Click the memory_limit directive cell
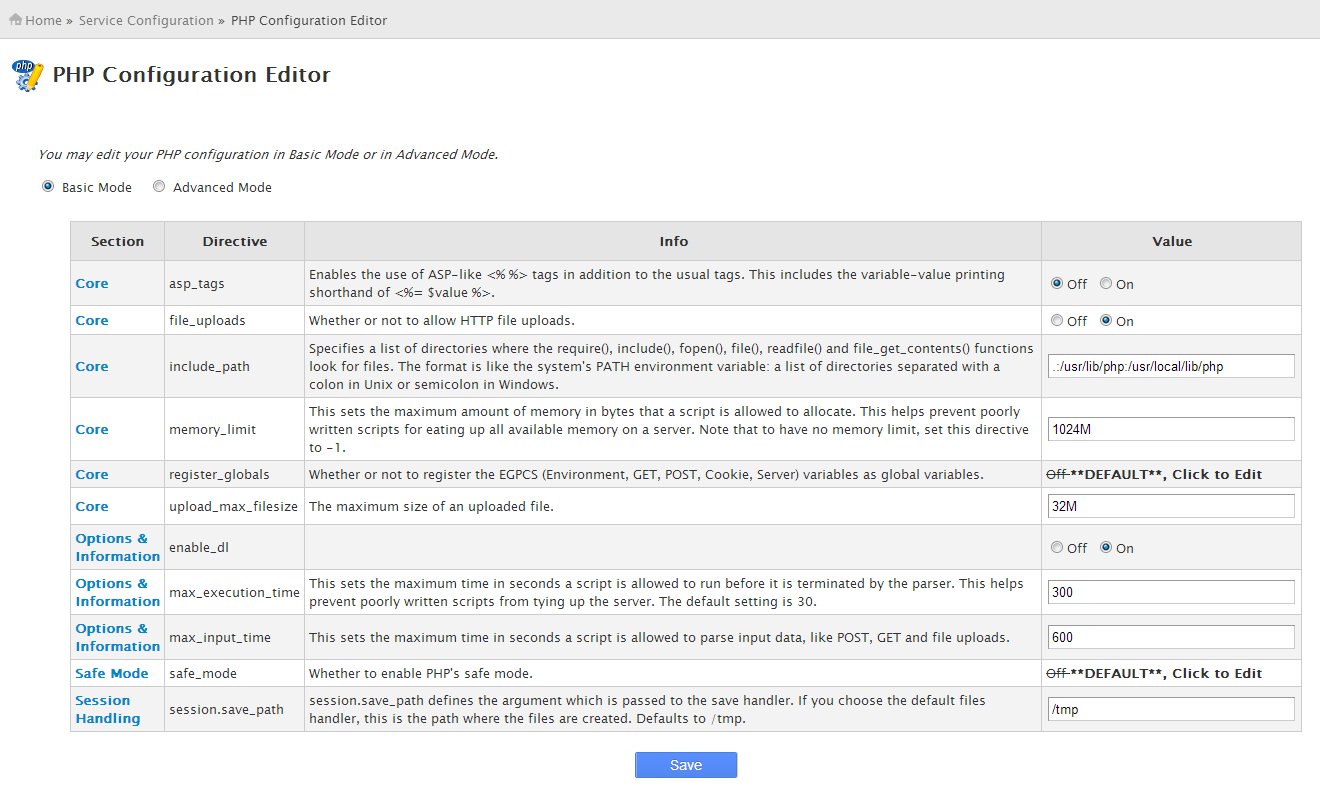The image size is (1320, 795). click(x=235, y=429)
